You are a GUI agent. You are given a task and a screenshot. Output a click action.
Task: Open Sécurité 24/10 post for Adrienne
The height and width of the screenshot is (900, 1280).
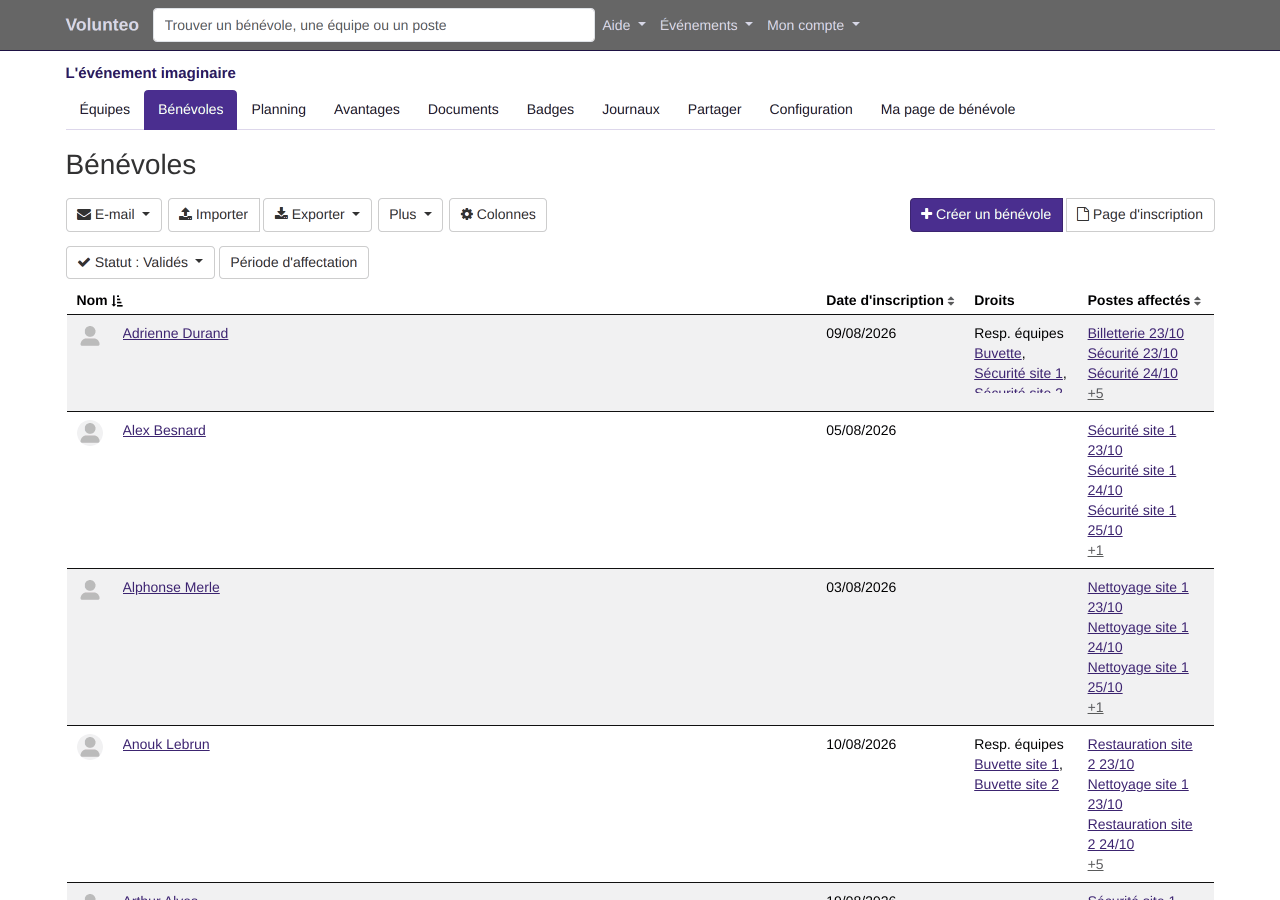tap(1133, 373)
